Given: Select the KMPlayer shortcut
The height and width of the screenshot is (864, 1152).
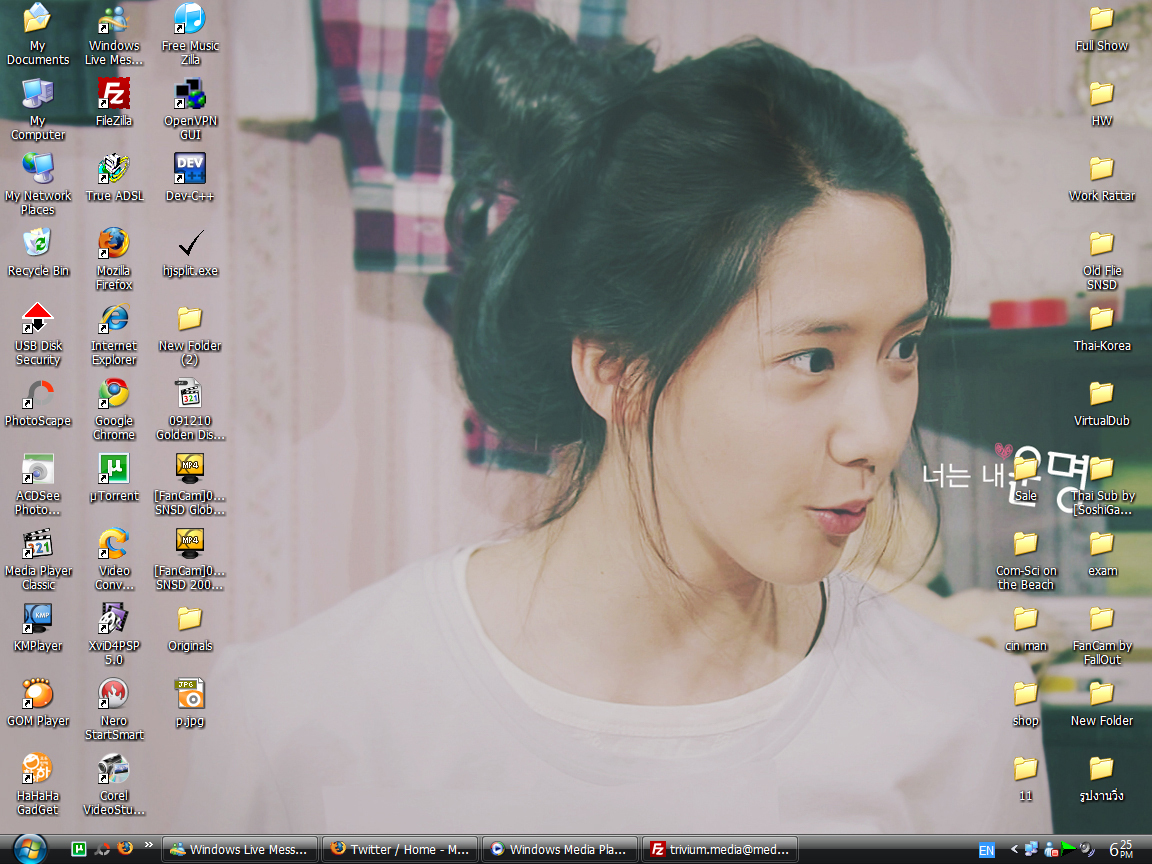Looking at the screenshot, I should 37,627.
